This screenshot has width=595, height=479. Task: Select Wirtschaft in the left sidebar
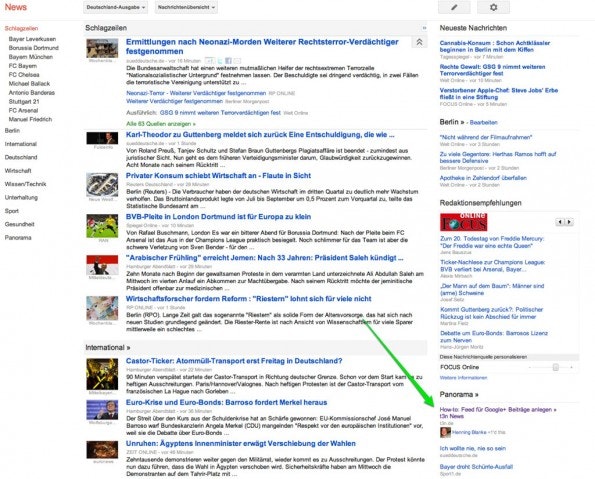18,171
